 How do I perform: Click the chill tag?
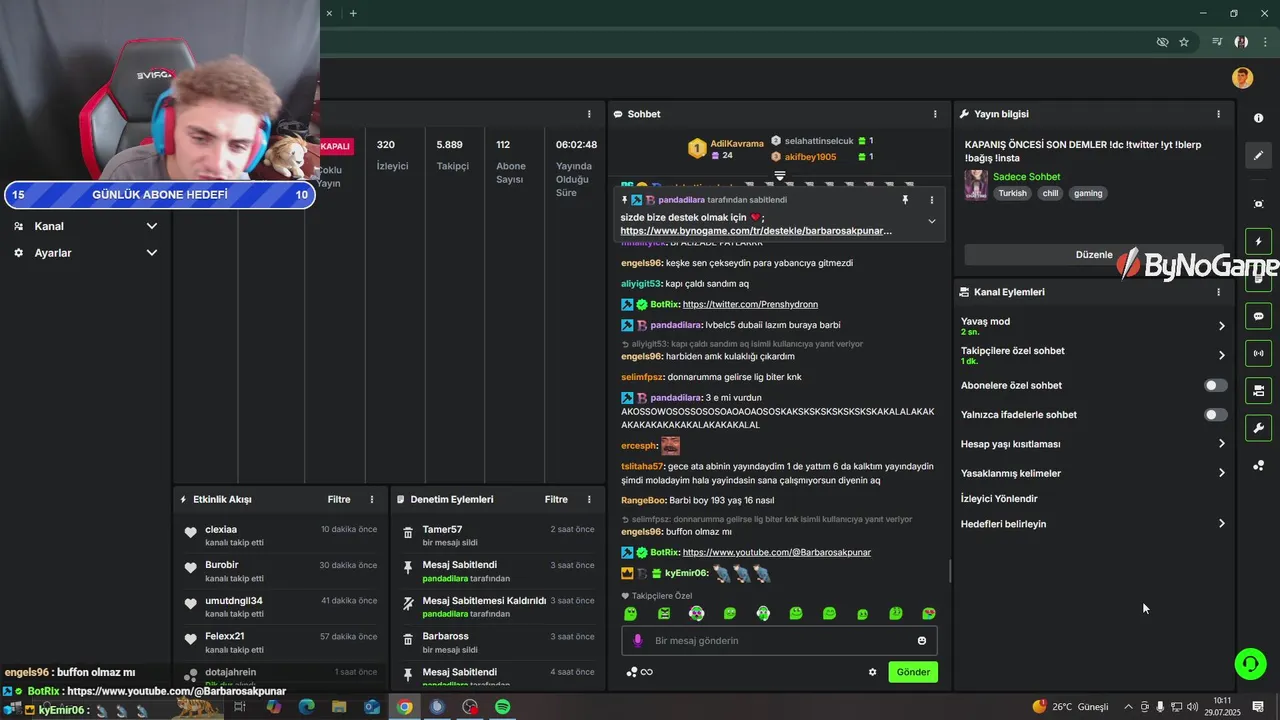[1050, 193]
